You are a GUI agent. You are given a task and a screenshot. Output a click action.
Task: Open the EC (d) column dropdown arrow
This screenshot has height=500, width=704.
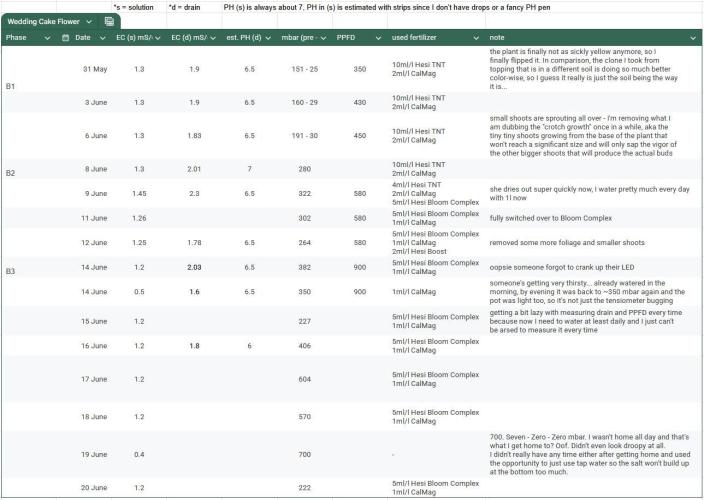[213, 38]
